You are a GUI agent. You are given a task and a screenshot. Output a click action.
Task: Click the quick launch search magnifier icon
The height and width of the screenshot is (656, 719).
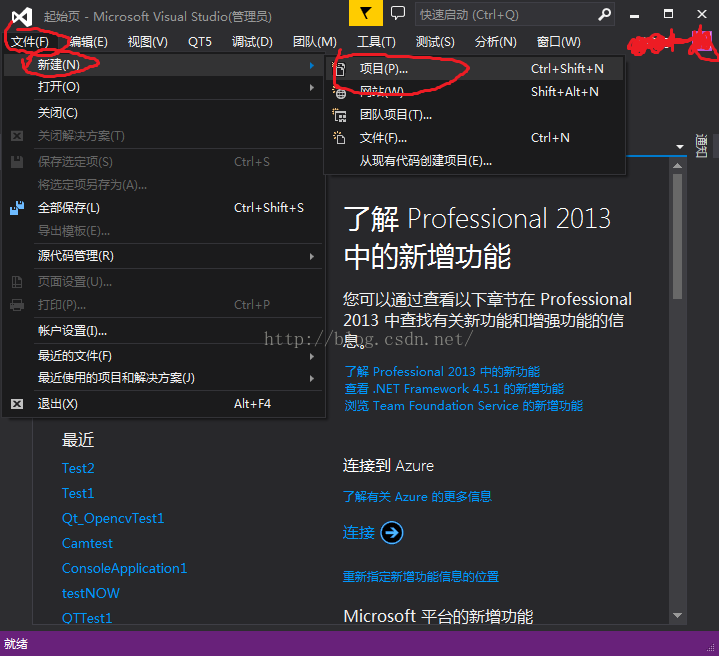click(x=605, y=15)
